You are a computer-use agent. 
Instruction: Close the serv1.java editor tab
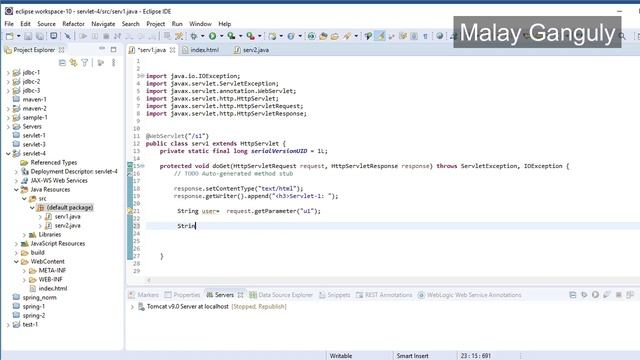[173, 50]
